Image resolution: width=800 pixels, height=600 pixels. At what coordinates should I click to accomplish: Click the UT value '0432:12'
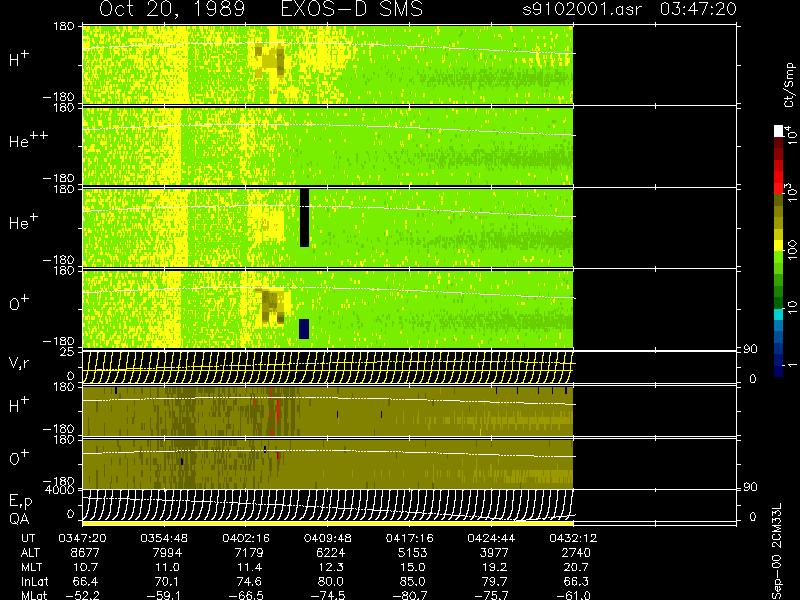pyautogui.click(x=572, y=538)
